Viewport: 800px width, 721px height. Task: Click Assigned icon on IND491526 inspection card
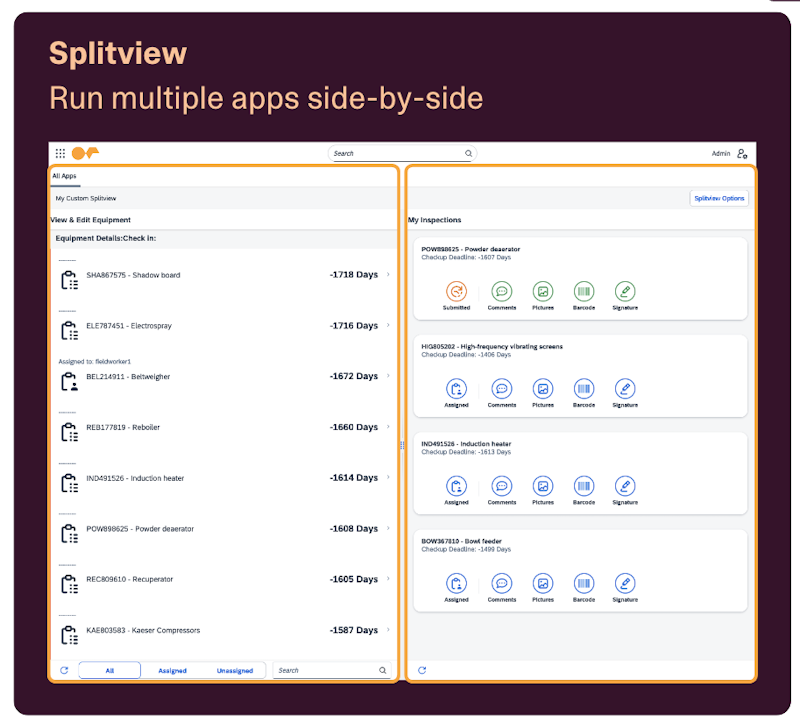click(456, 486)
